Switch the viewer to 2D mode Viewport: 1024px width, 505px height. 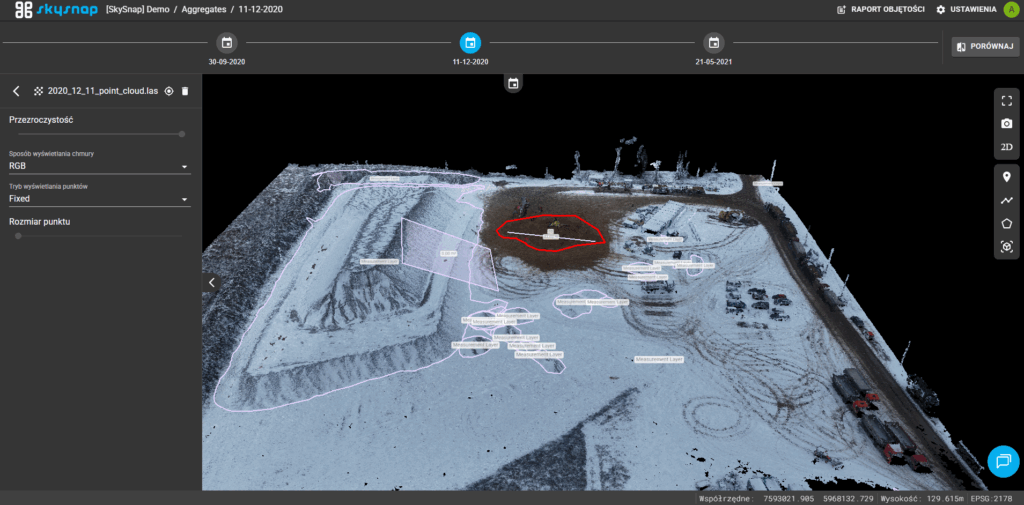point(1006,147)
